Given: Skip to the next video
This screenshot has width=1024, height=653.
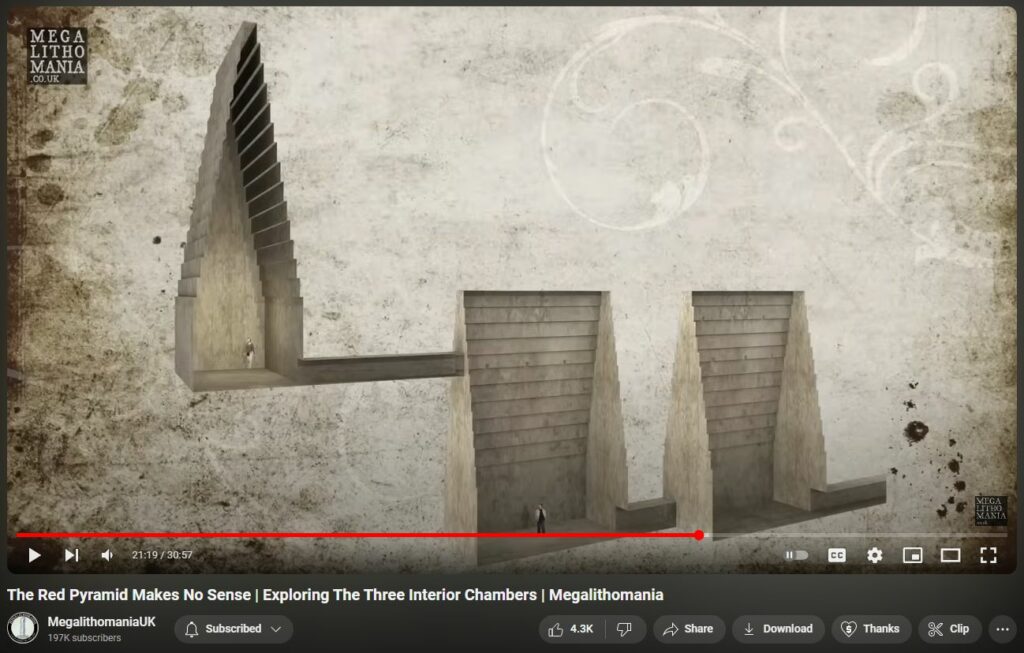Looking at the screenshot, I should (x=71, y=555).
